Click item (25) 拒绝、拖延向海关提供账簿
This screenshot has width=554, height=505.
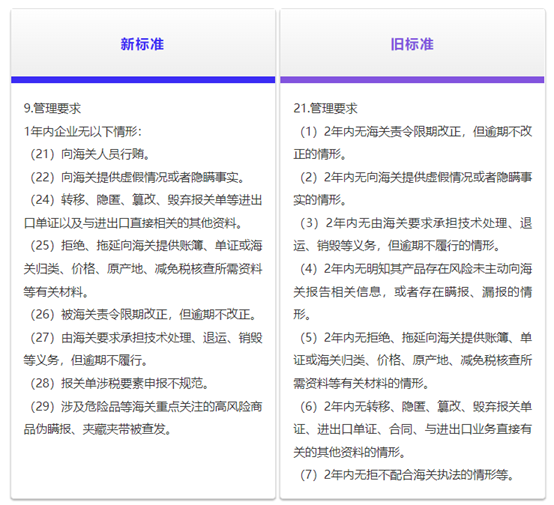(143, 269)
